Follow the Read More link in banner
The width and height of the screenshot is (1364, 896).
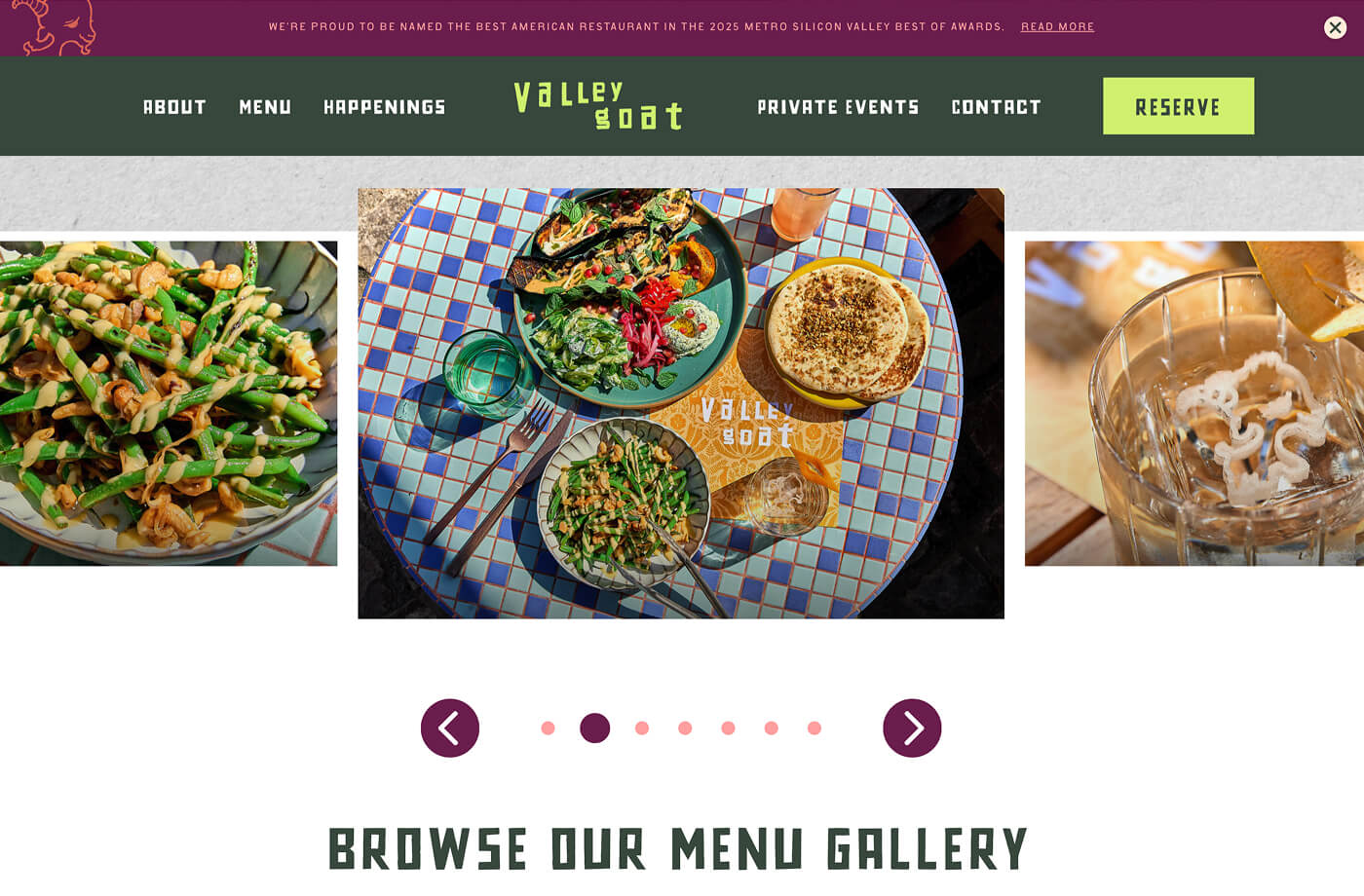click(x=1057, y=26)
